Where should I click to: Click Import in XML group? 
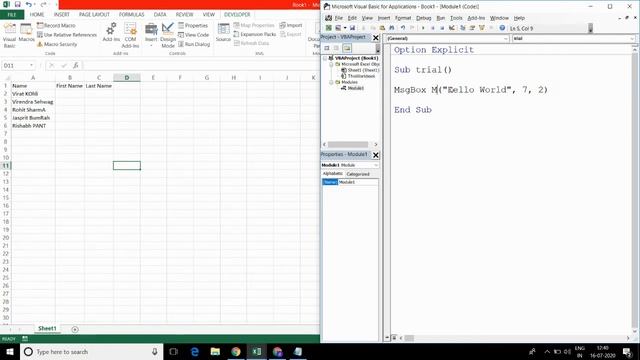tap(291, 25)
